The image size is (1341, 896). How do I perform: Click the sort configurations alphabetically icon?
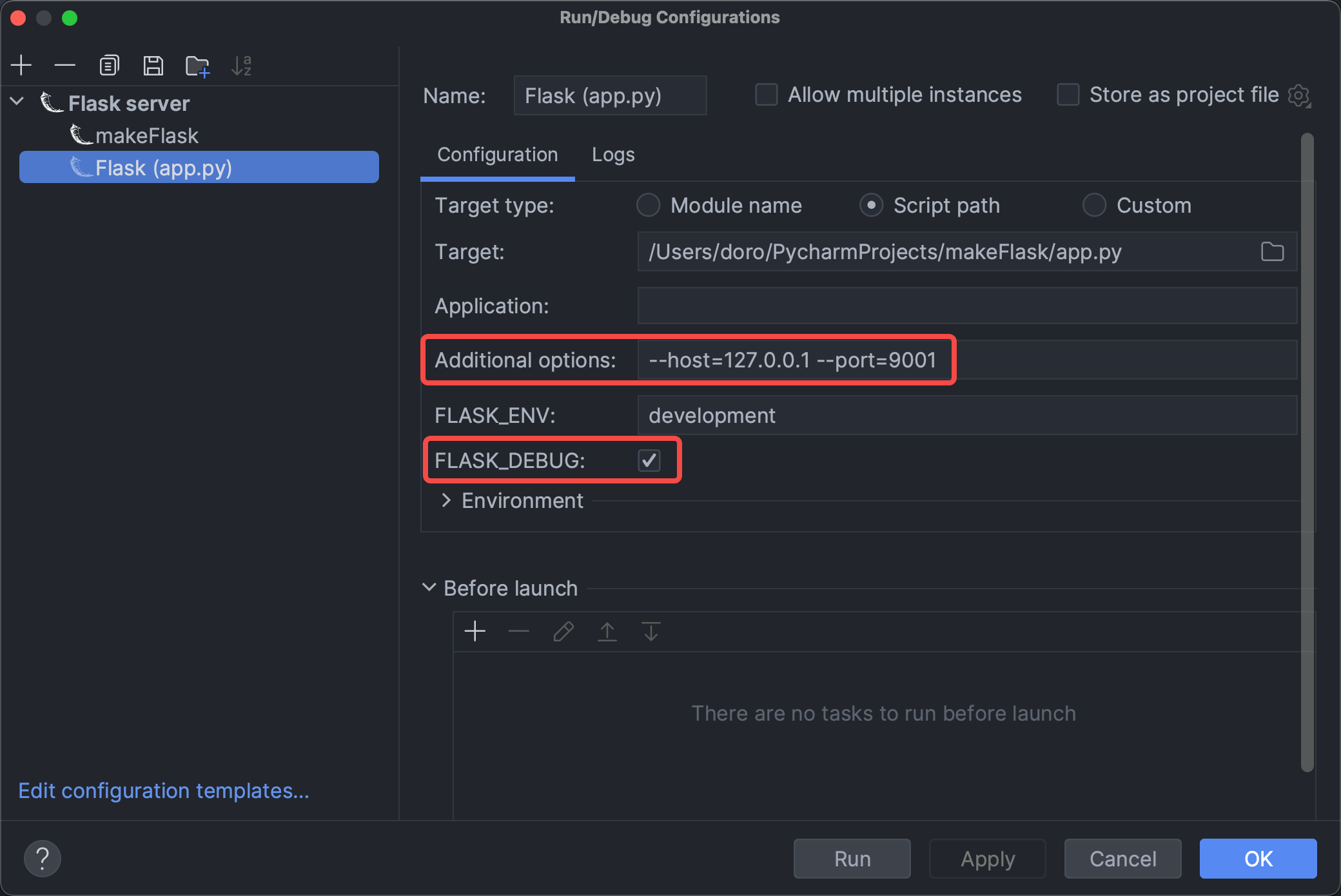(x=241, y=65)
